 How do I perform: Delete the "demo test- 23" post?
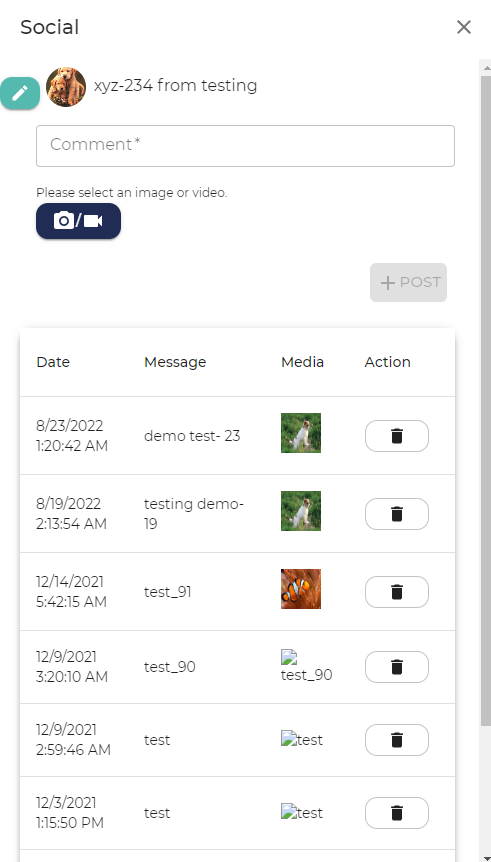(397, 436)
